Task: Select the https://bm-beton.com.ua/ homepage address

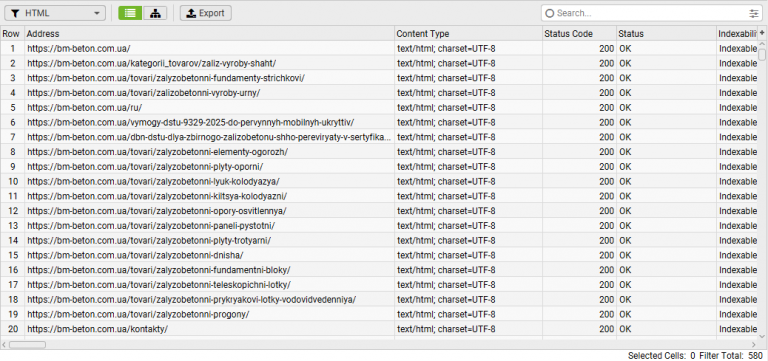Action: pos(79,48)
